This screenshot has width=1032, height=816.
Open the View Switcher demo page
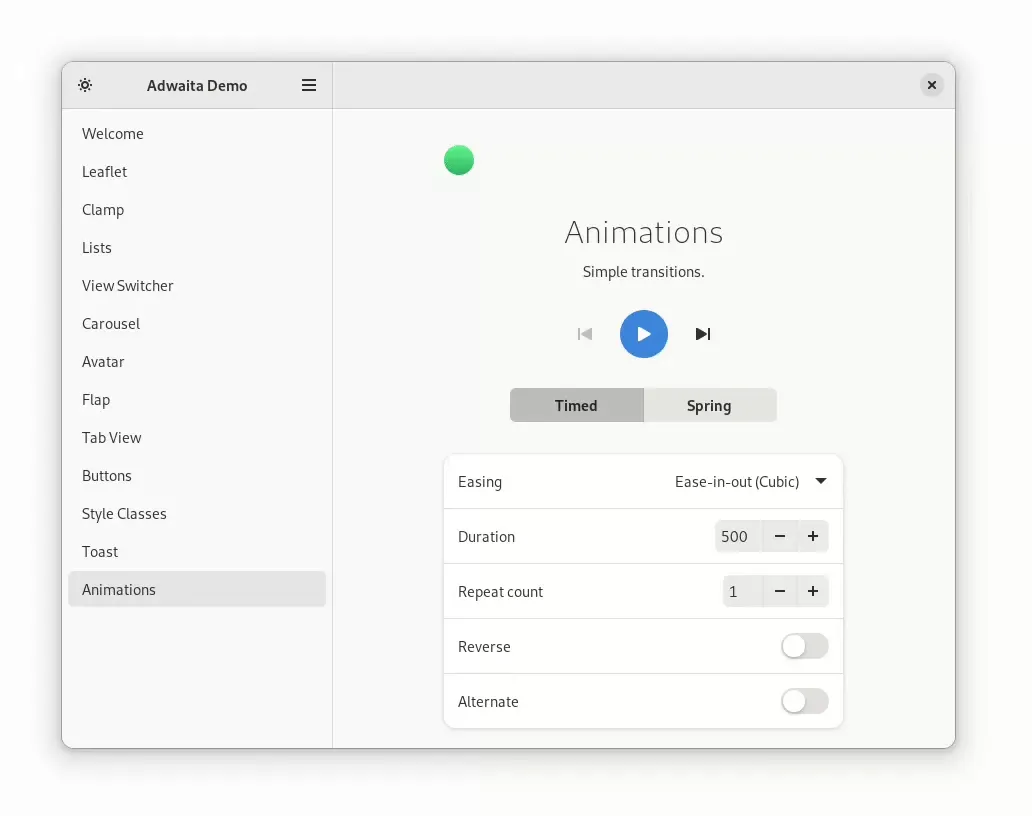click(128, 286)
